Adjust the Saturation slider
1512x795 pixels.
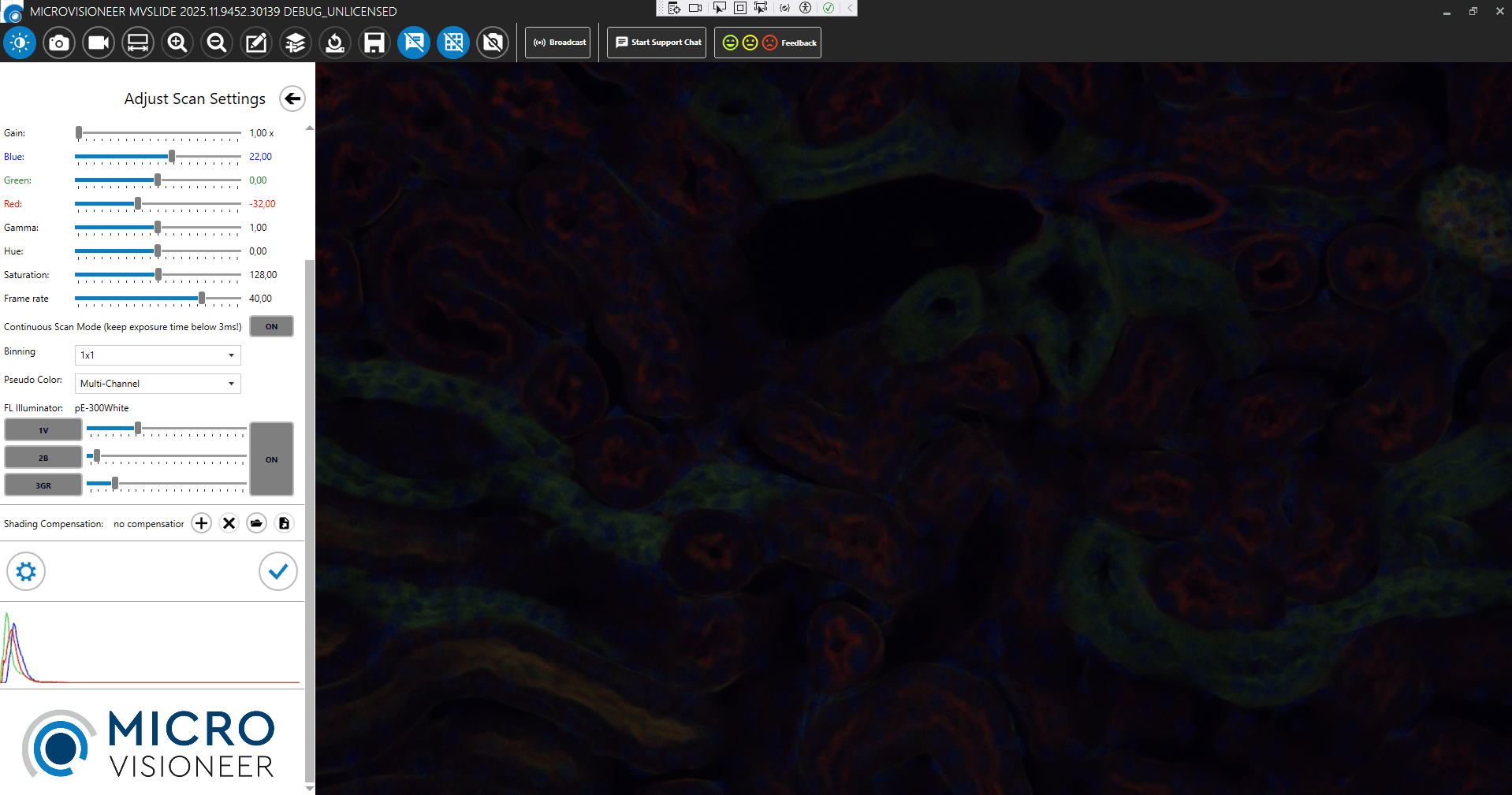(x=158, y=275)
